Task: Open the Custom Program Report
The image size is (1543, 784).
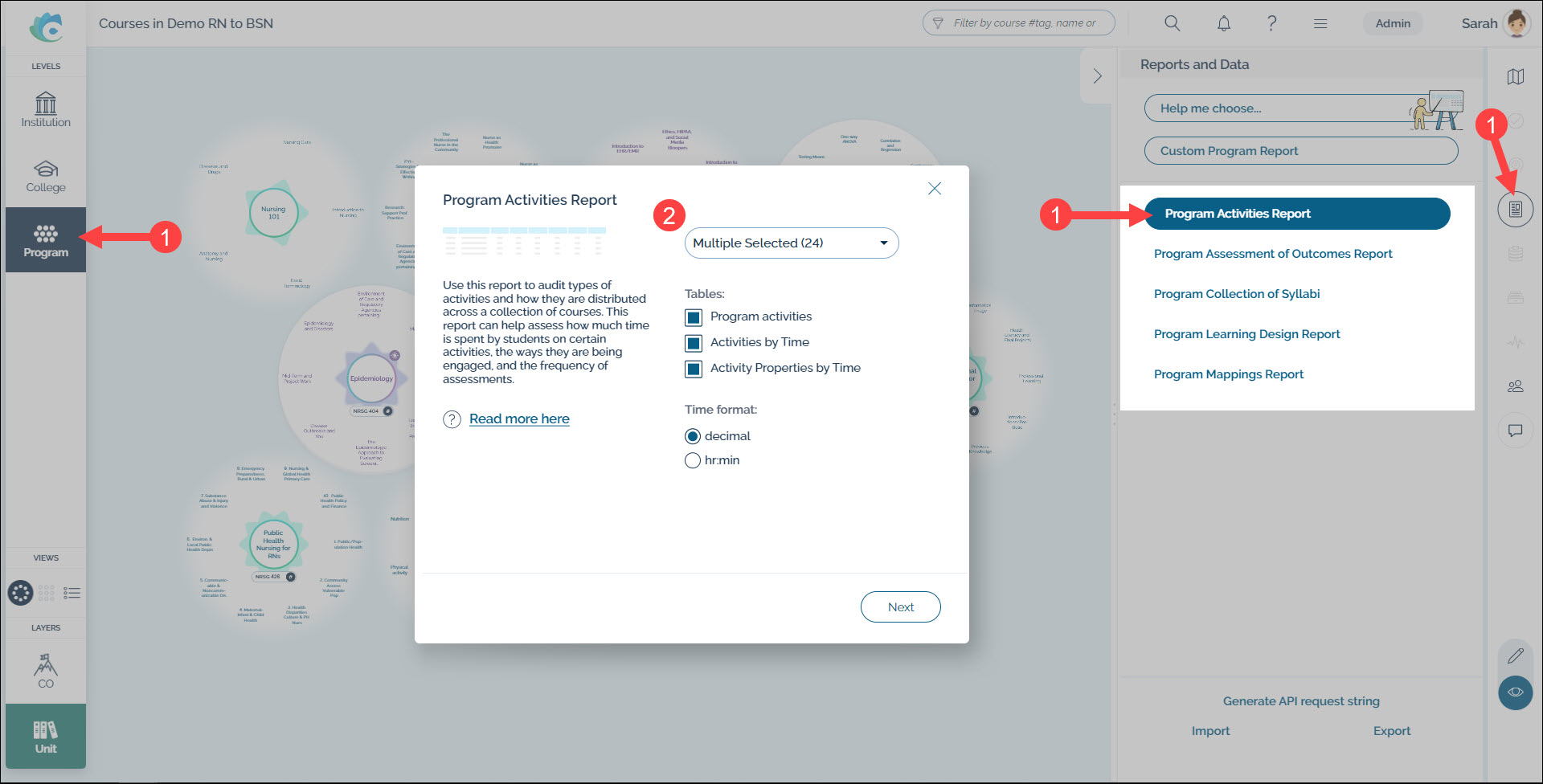Action: (1301, 151)
